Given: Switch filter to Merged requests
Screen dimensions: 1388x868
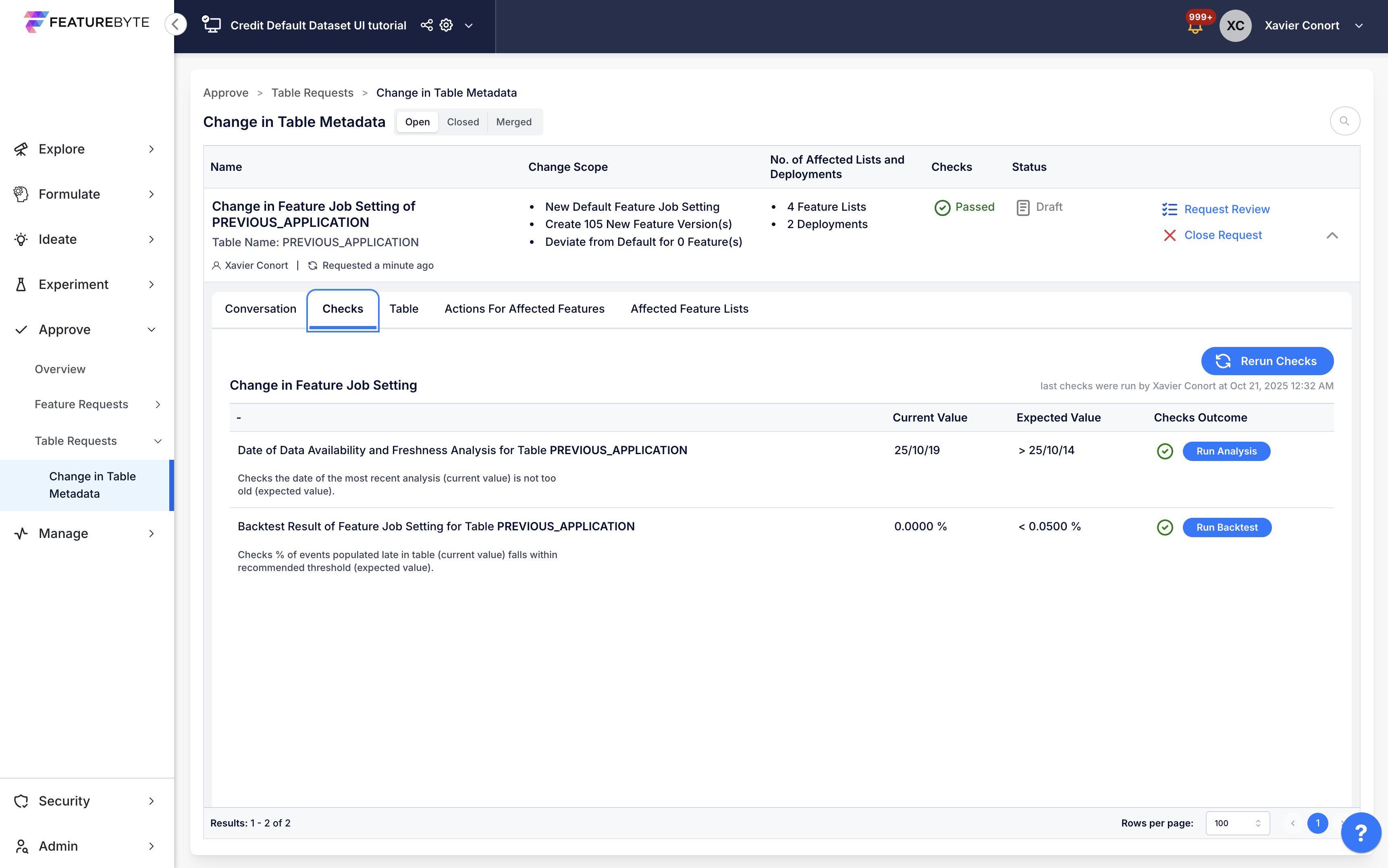Looking at the screenshot, I should [513, 122].
